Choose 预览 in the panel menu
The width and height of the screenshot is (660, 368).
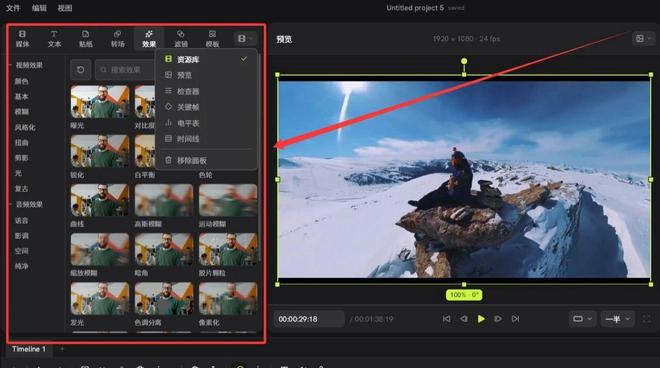[206, 75]
